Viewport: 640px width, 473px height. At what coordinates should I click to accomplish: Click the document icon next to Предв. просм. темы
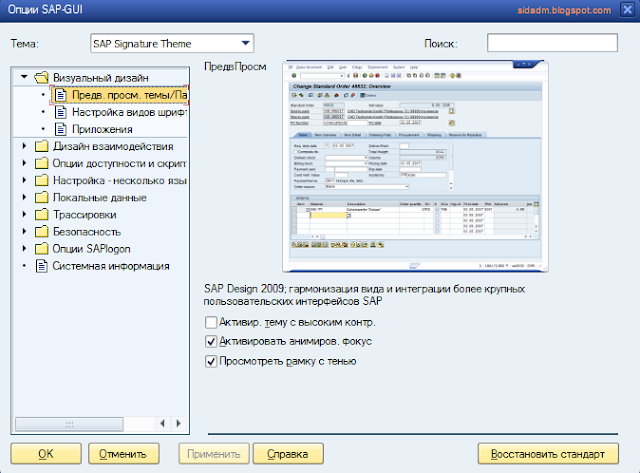click(x=60, y=95)
